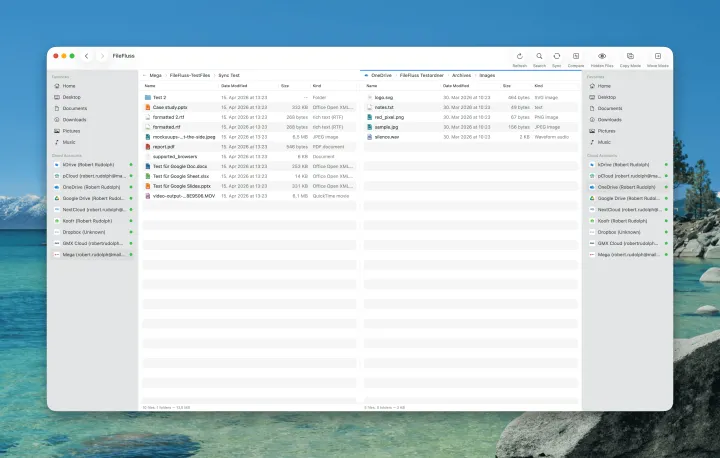The width and height of the screenshot is (720, 458).
Task: Click FileFluss Testordner in the breadcrumb
Action: pos(422,75)
